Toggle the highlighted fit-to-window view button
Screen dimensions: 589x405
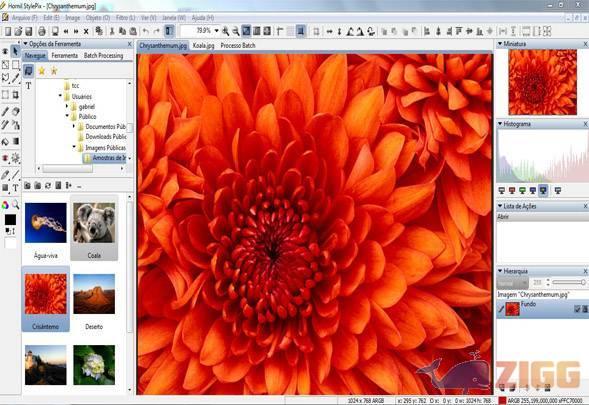[x=246, y=31]
